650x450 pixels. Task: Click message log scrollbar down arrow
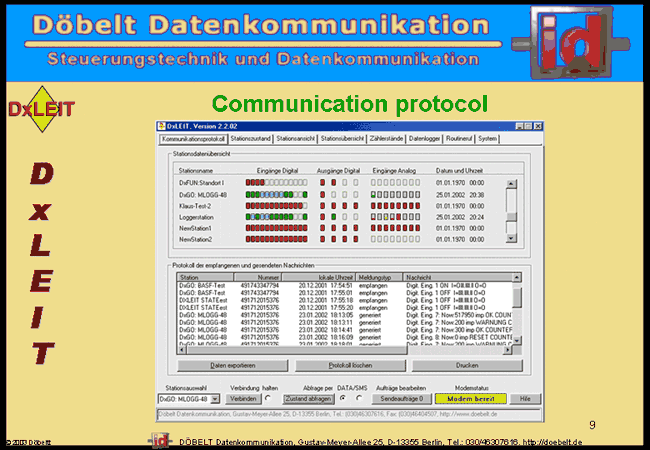point(517,340)
